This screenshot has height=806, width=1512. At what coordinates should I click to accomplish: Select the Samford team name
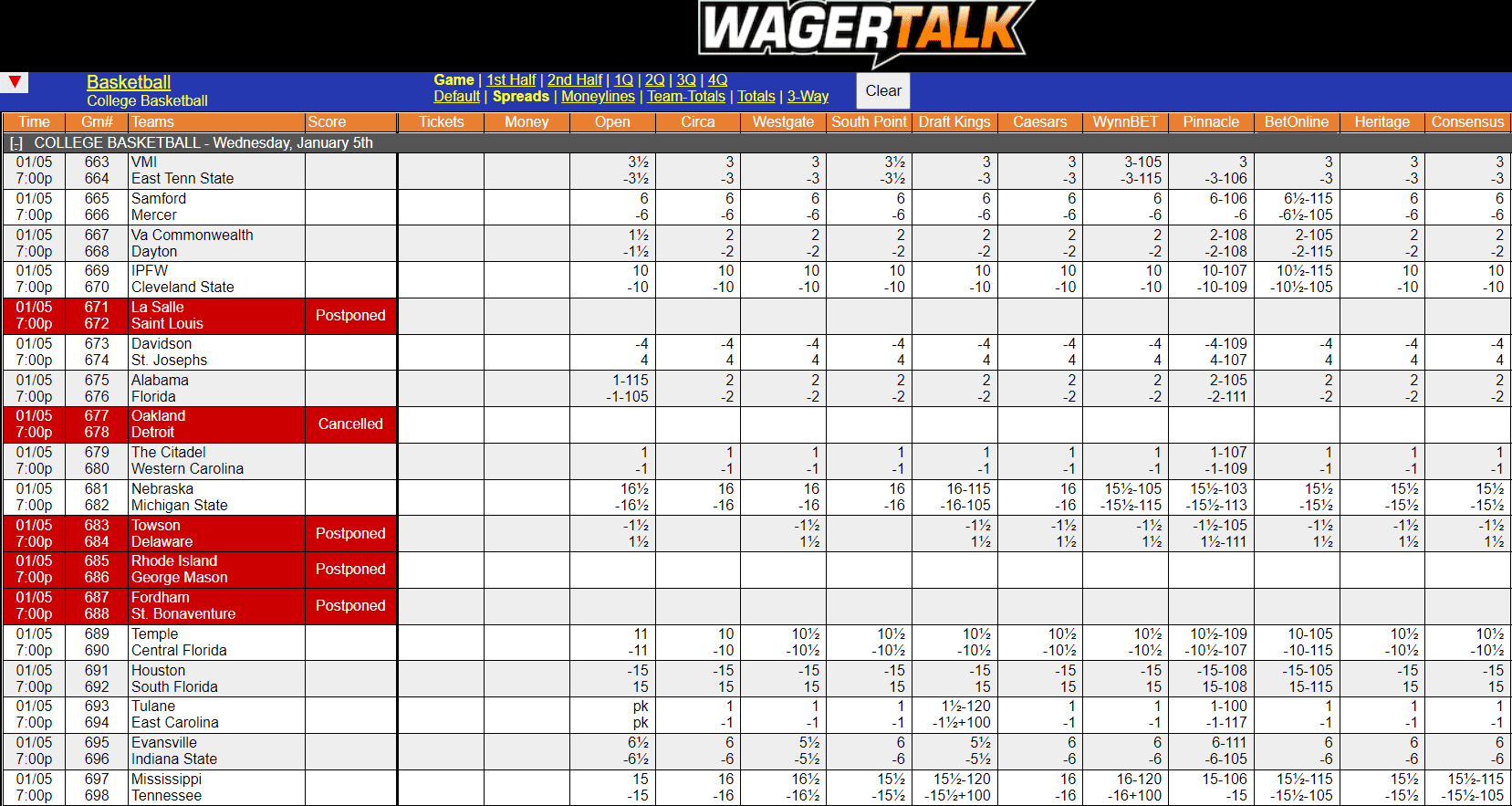tap(159, 199)
